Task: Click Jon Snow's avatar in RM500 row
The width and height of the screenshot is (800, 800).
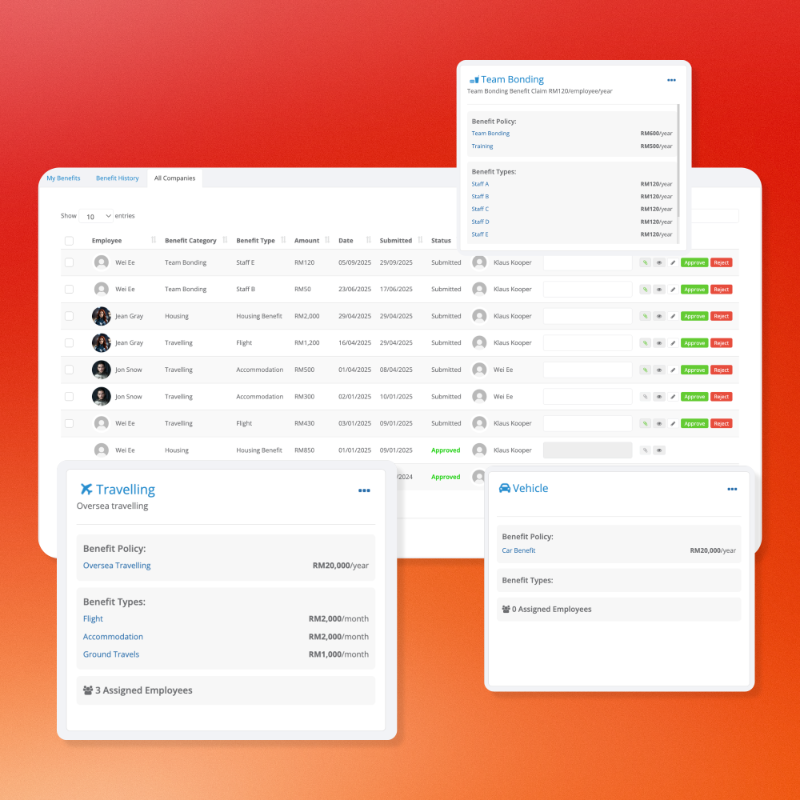Action: coord(101,369)
